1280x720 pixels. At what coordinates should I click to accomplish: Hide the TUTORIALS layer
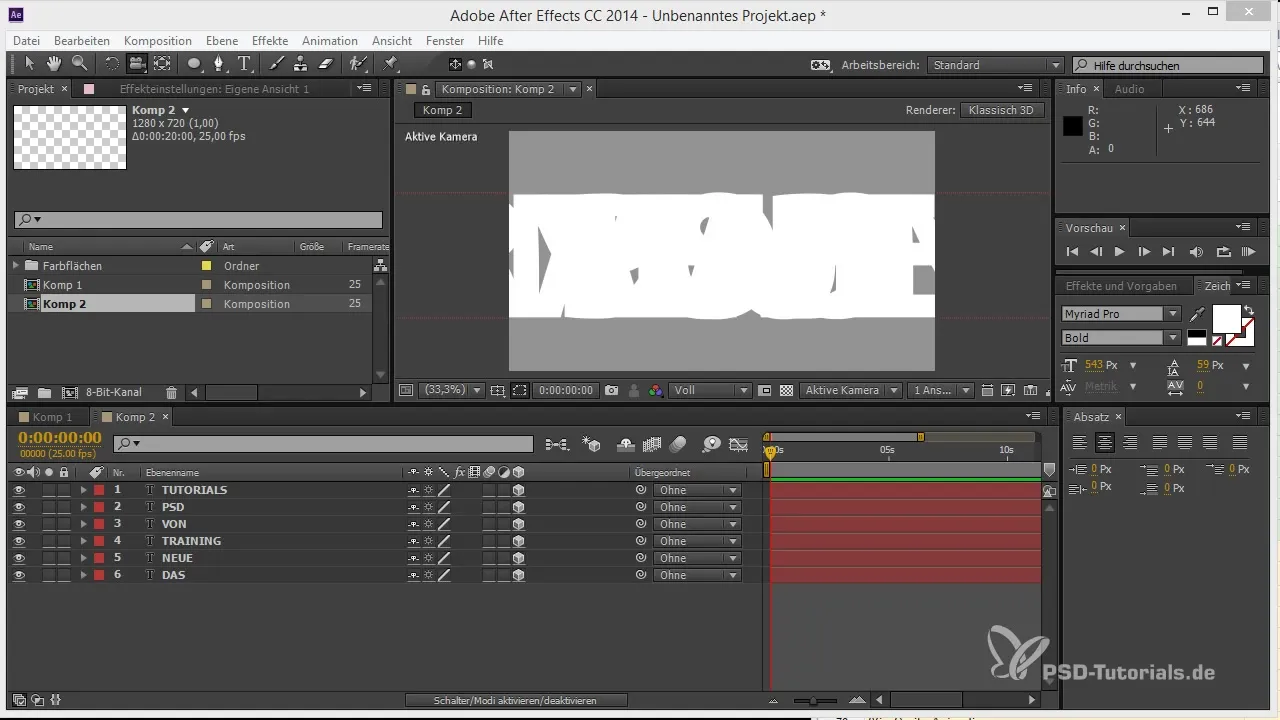point(19,490)
